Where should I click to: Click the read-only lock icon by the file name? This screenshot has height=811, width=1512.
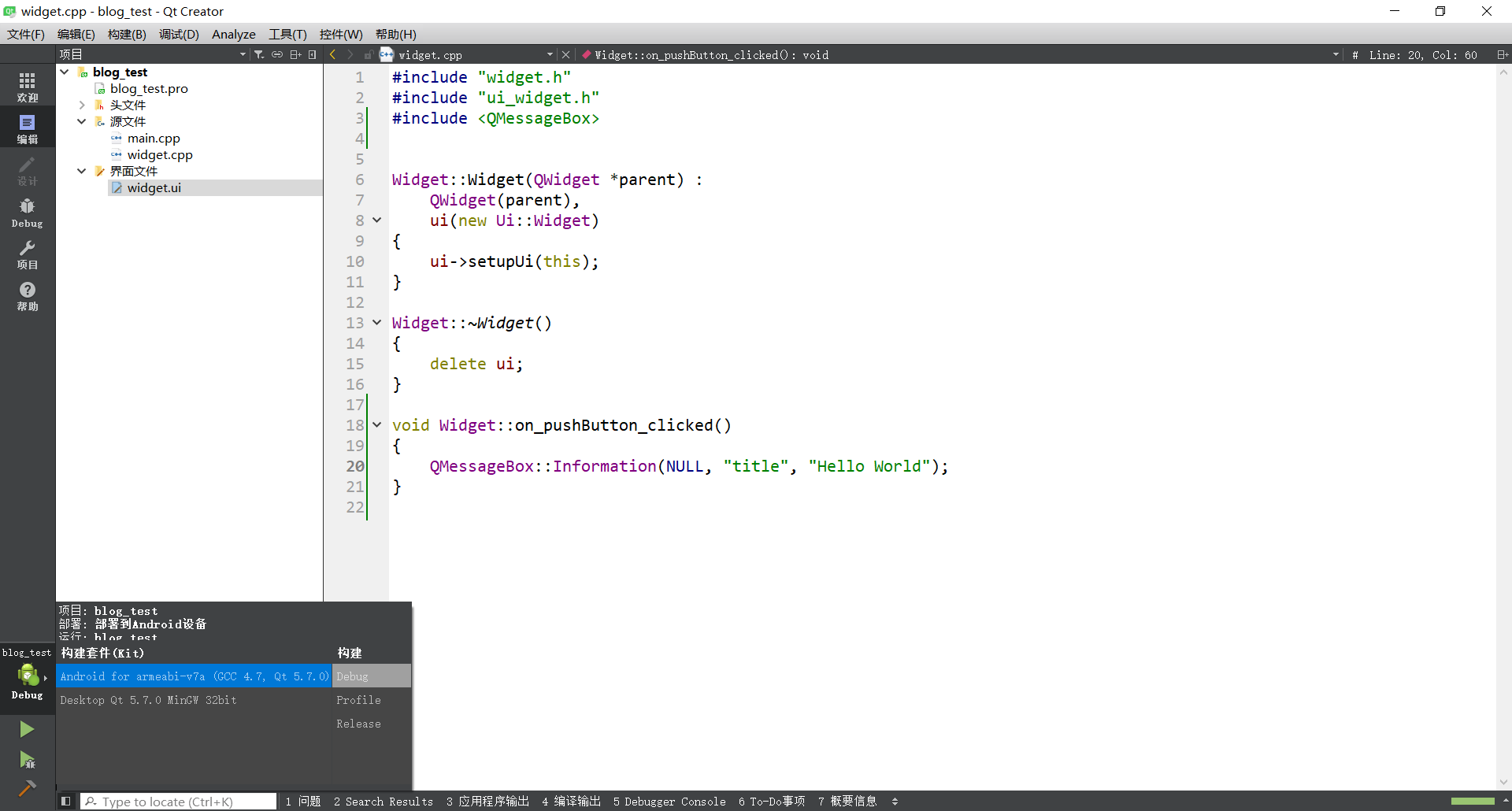[x=369, y=54]
